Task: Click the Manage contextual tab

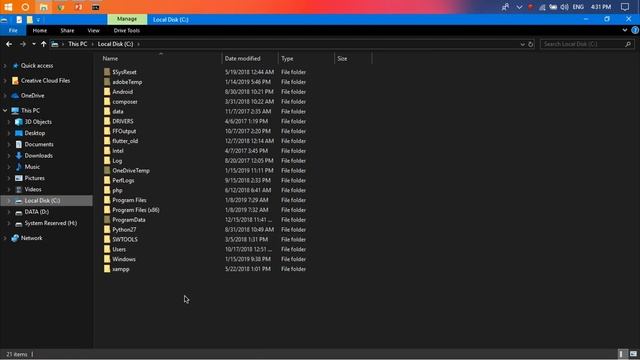Action: pos(127,19)
